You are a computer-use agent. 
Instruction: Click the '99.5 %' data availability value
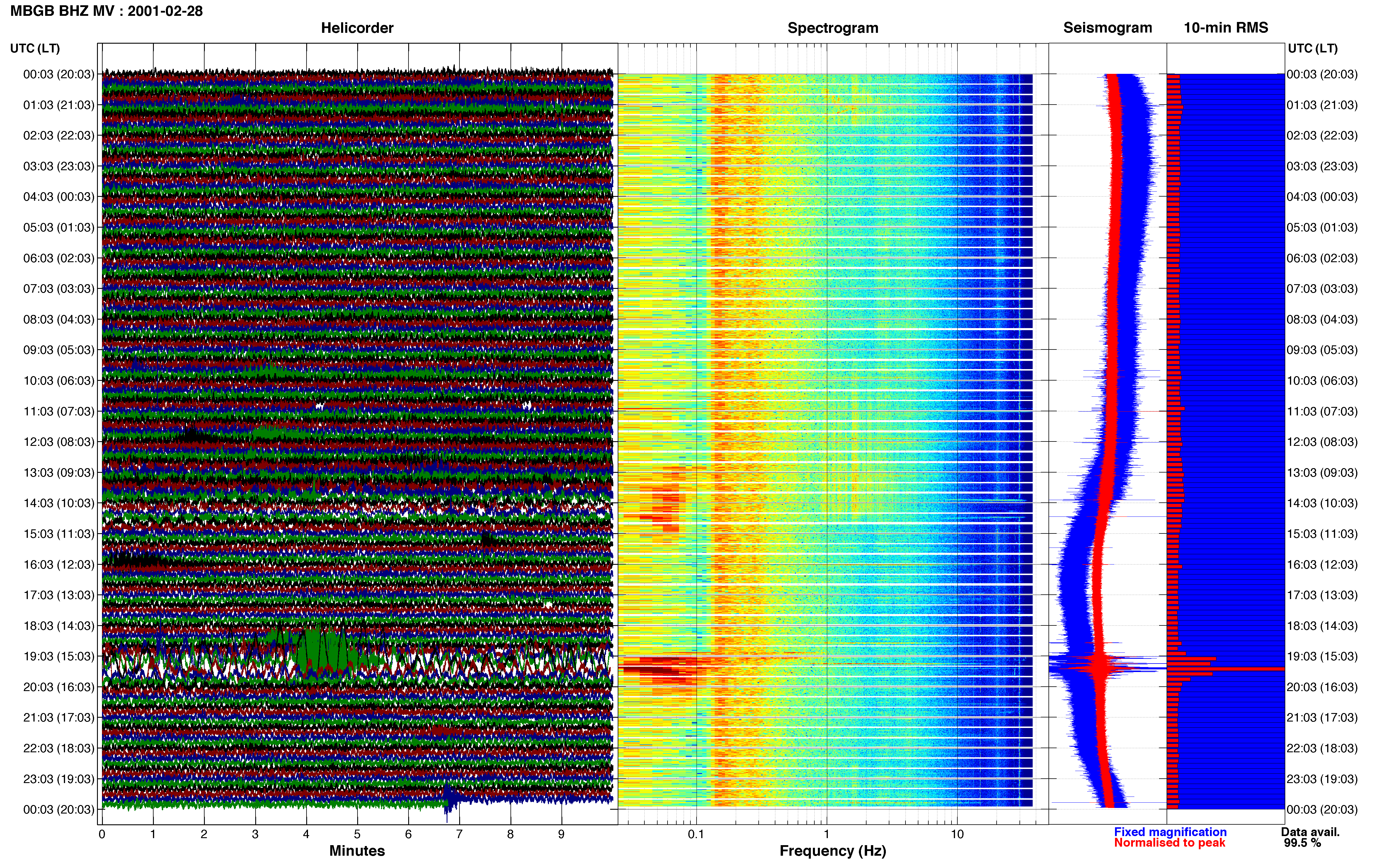1302,843
